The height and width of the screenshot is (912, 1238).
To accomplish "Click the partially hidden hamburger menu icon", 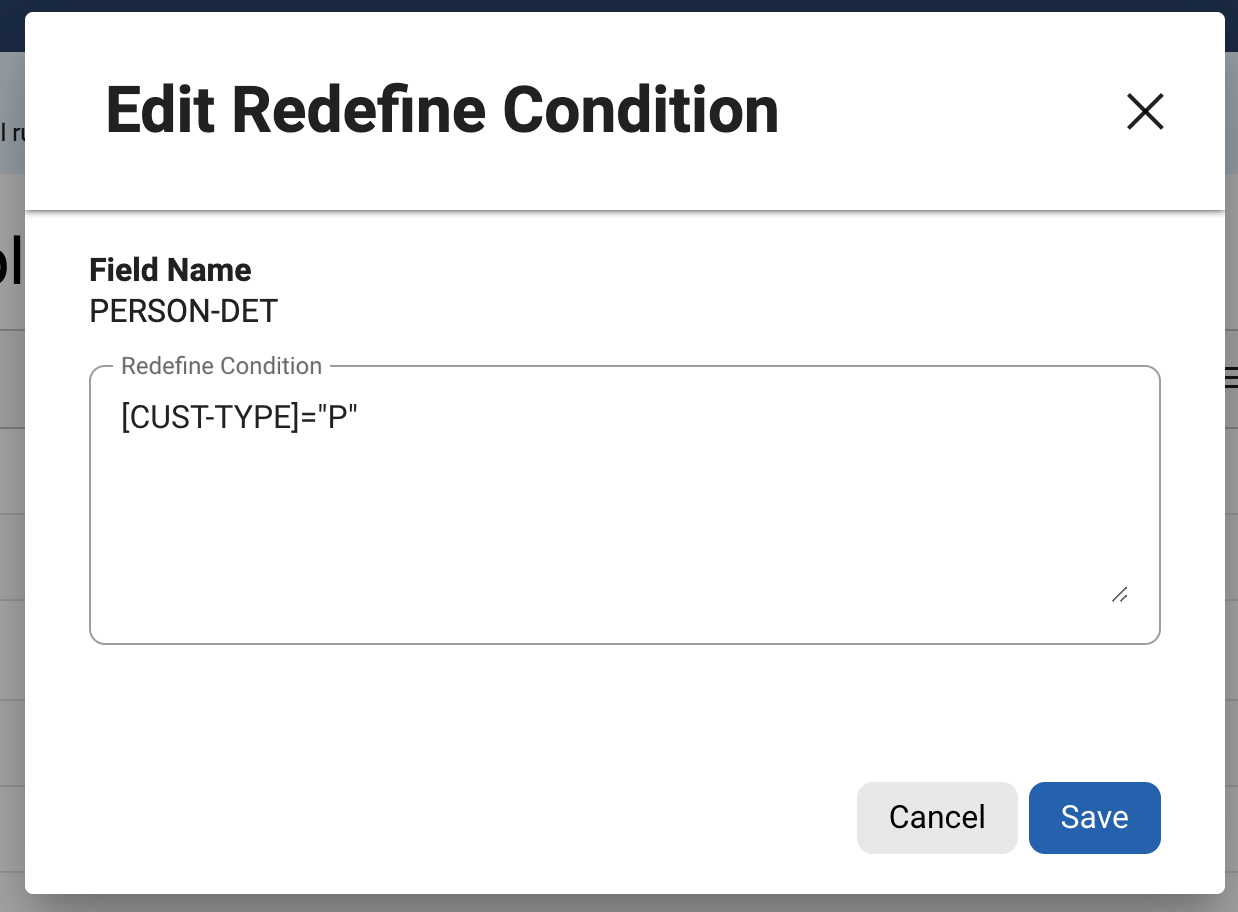I will 1231,376.
